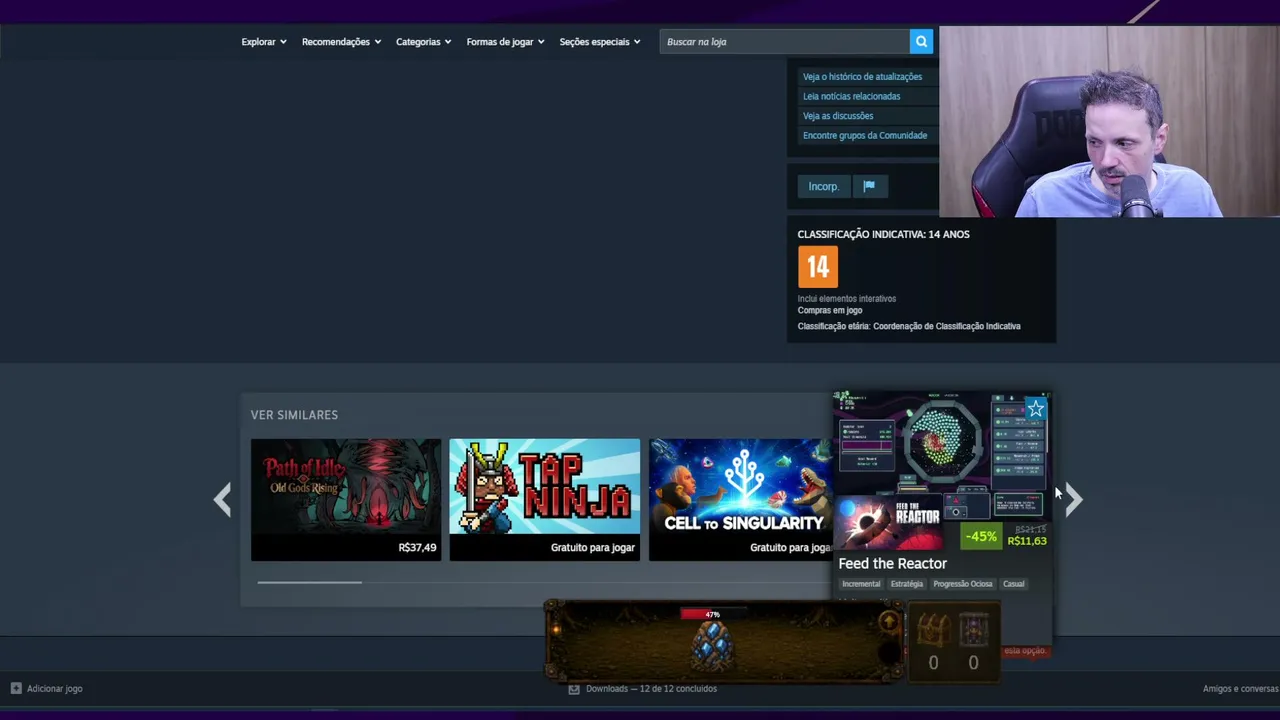The image size is (1280, 720).
Task: Click the Adicionar jogo label
Action: 55,689
